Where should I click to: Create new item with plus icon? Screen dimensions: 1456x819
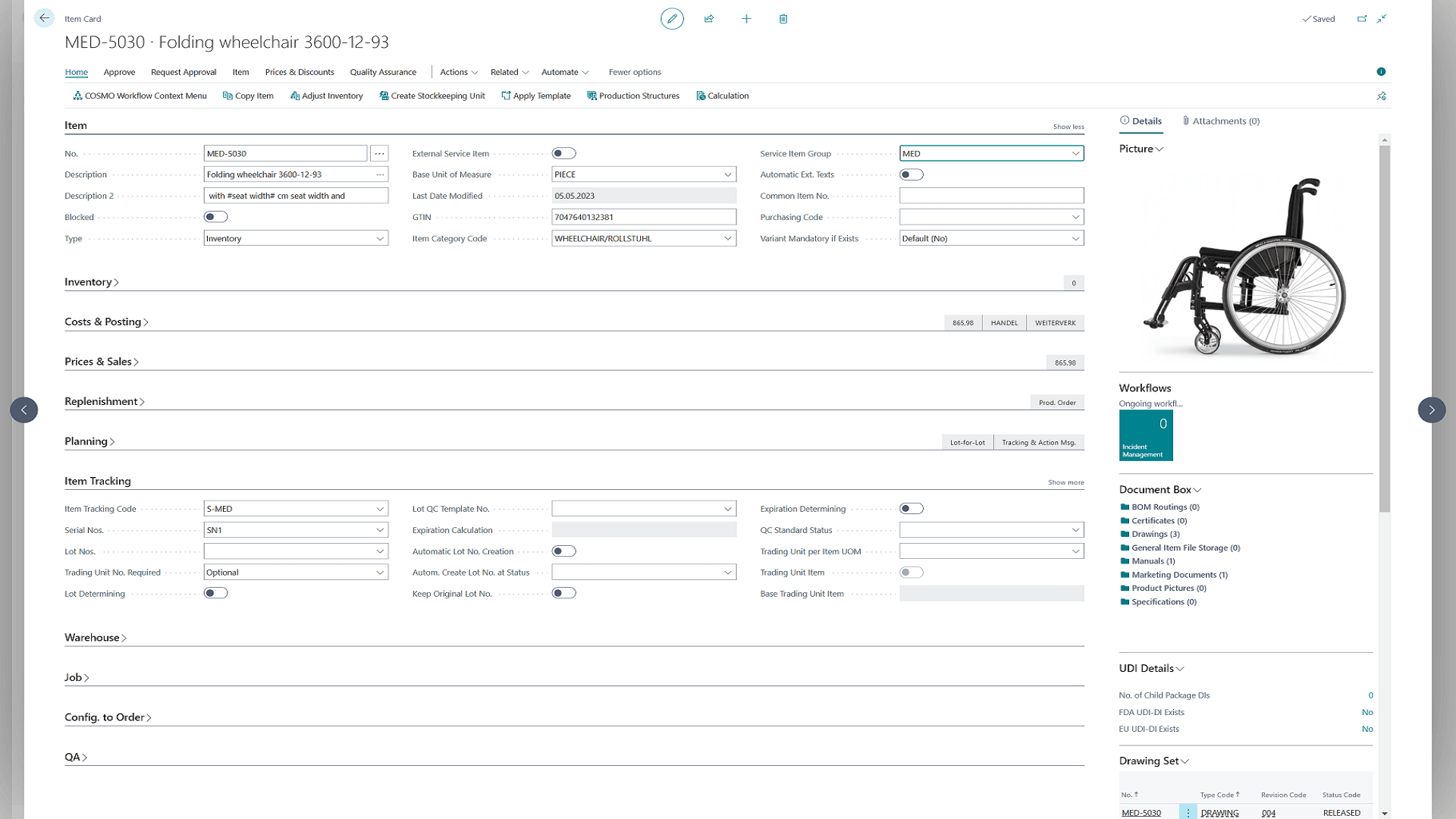pos(746,19)
